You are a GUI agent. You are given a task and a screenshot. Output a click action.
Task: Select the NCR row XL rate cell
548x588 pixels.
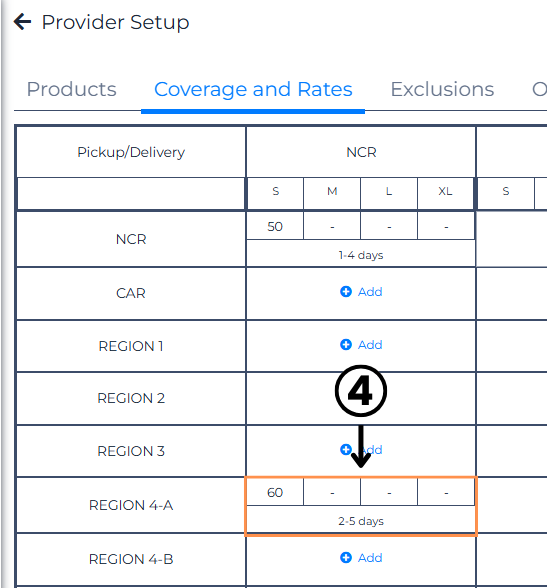click(446, 226)
